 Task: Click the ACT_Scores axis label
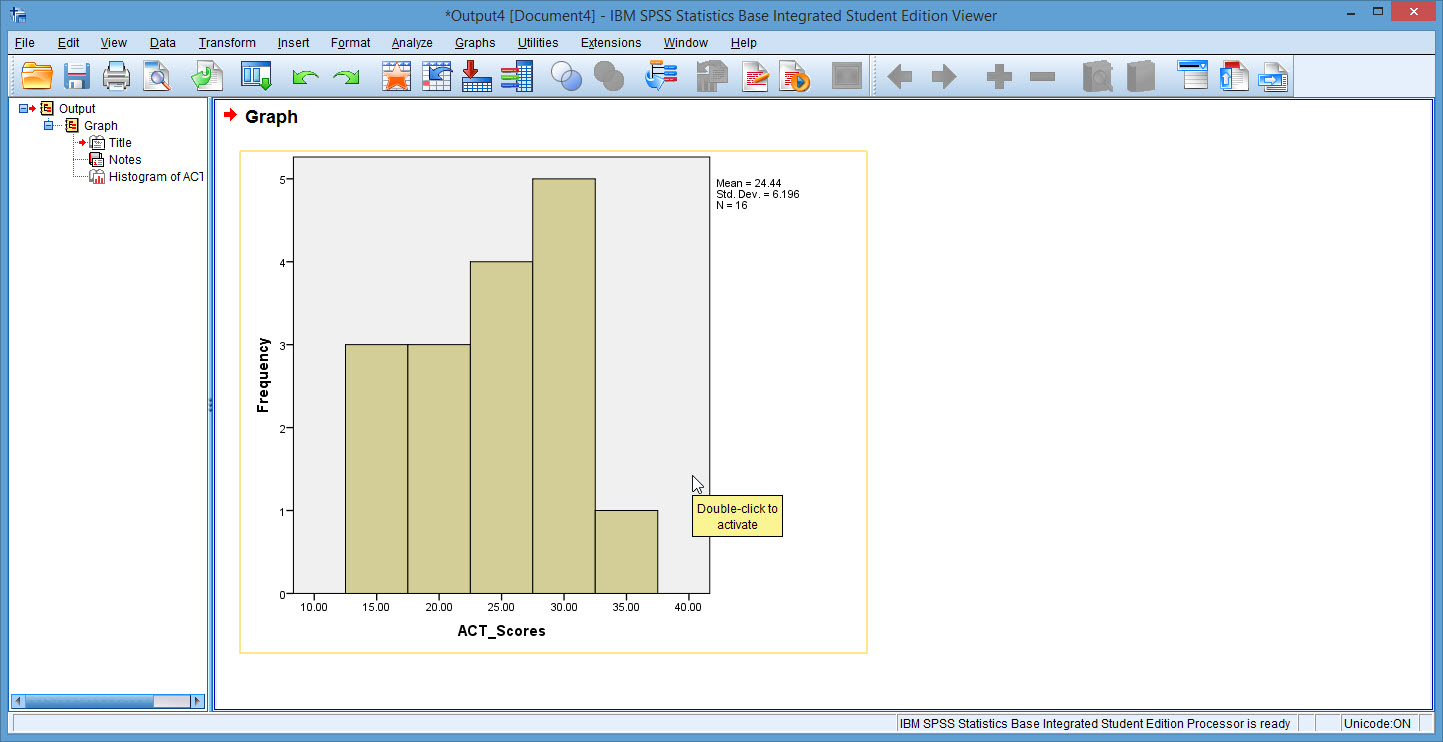pyautogui.click(x=501, y=631)
